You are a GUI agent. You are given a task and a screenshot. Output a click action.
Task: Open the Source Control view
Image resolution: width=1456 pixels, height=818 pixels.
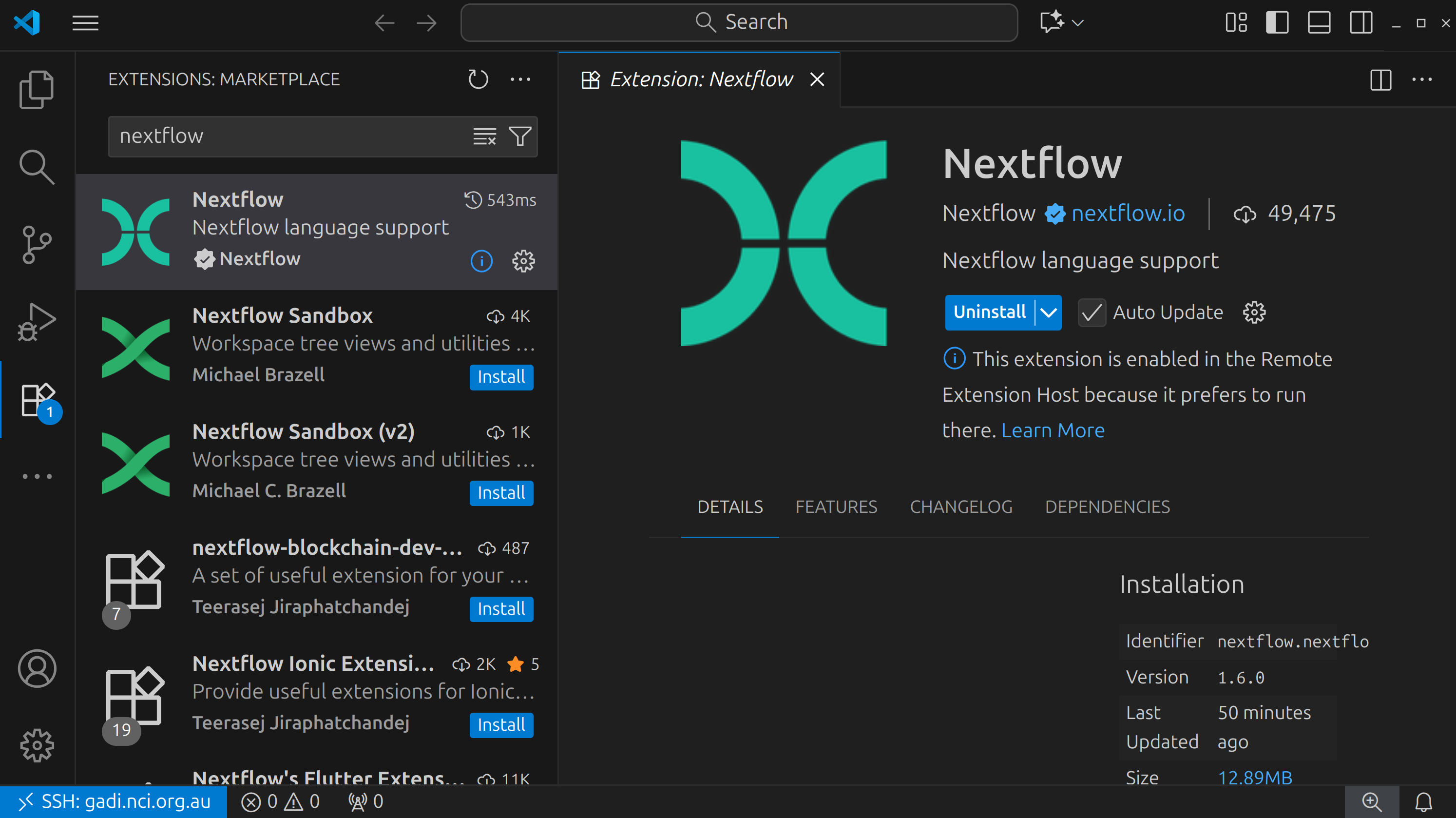point(36,244)
